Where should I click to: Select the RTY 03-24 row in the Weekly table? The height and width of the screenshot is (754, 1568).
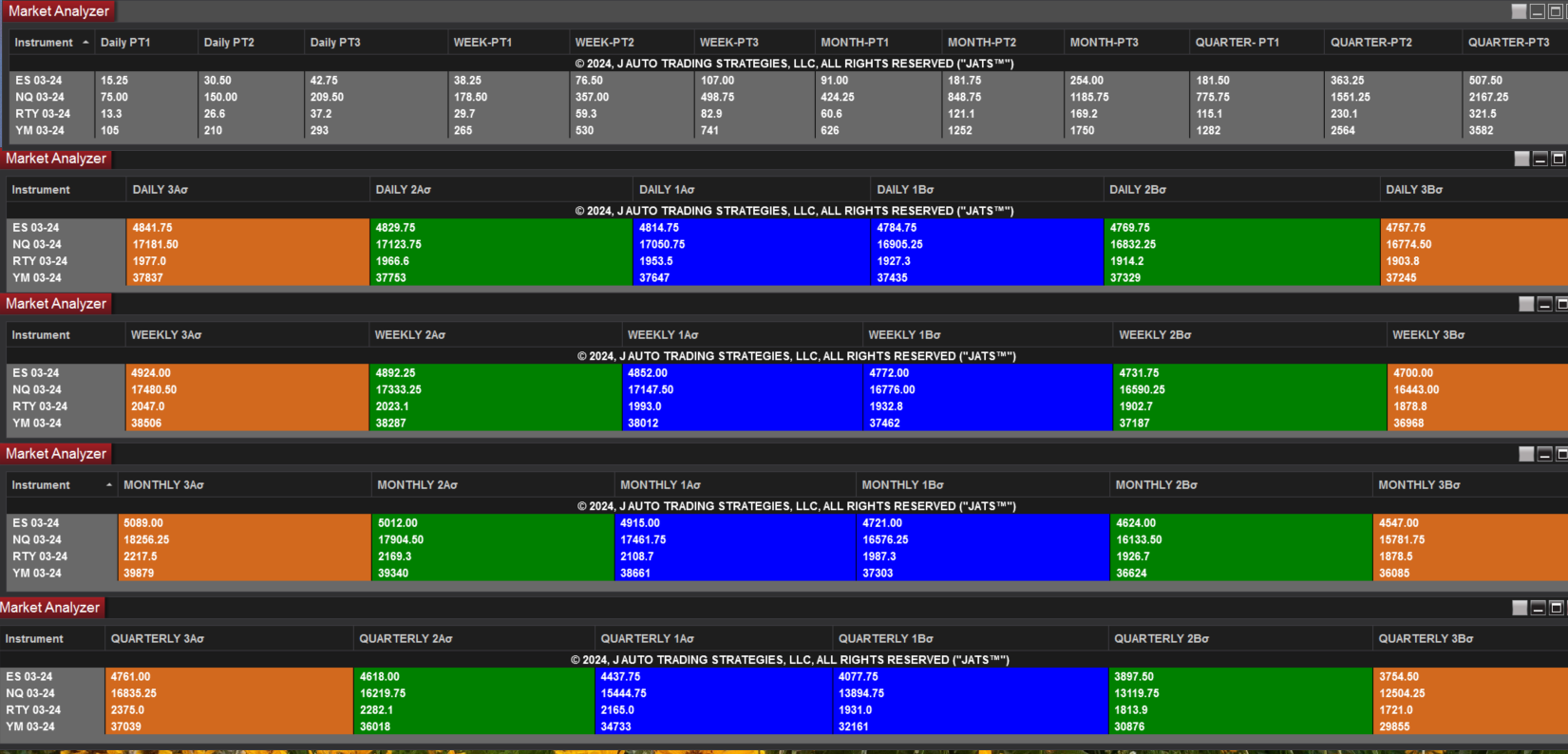[x=787, y=406]
